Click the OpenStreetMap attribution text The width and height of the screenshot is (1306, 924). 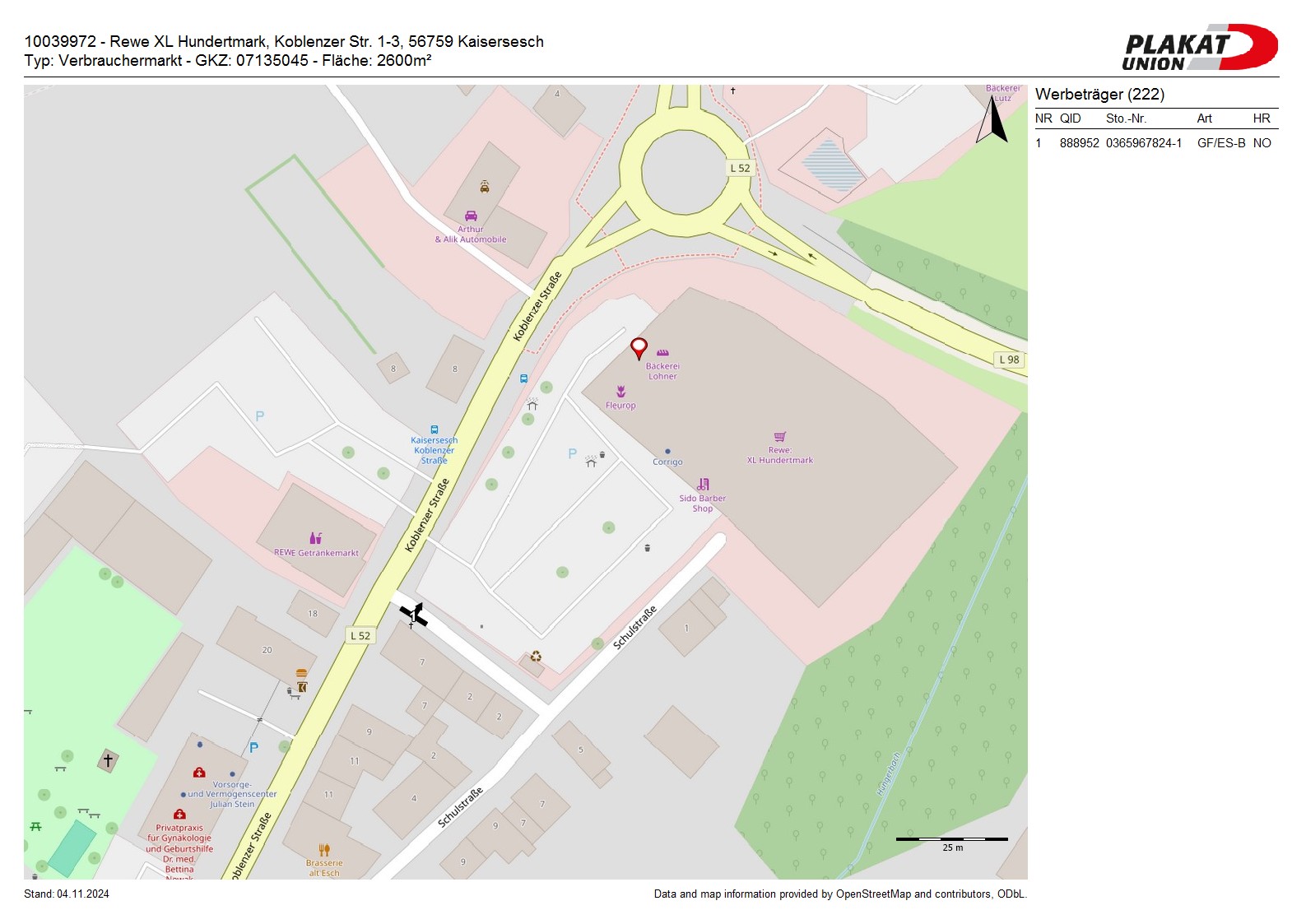tap(839, 894)
